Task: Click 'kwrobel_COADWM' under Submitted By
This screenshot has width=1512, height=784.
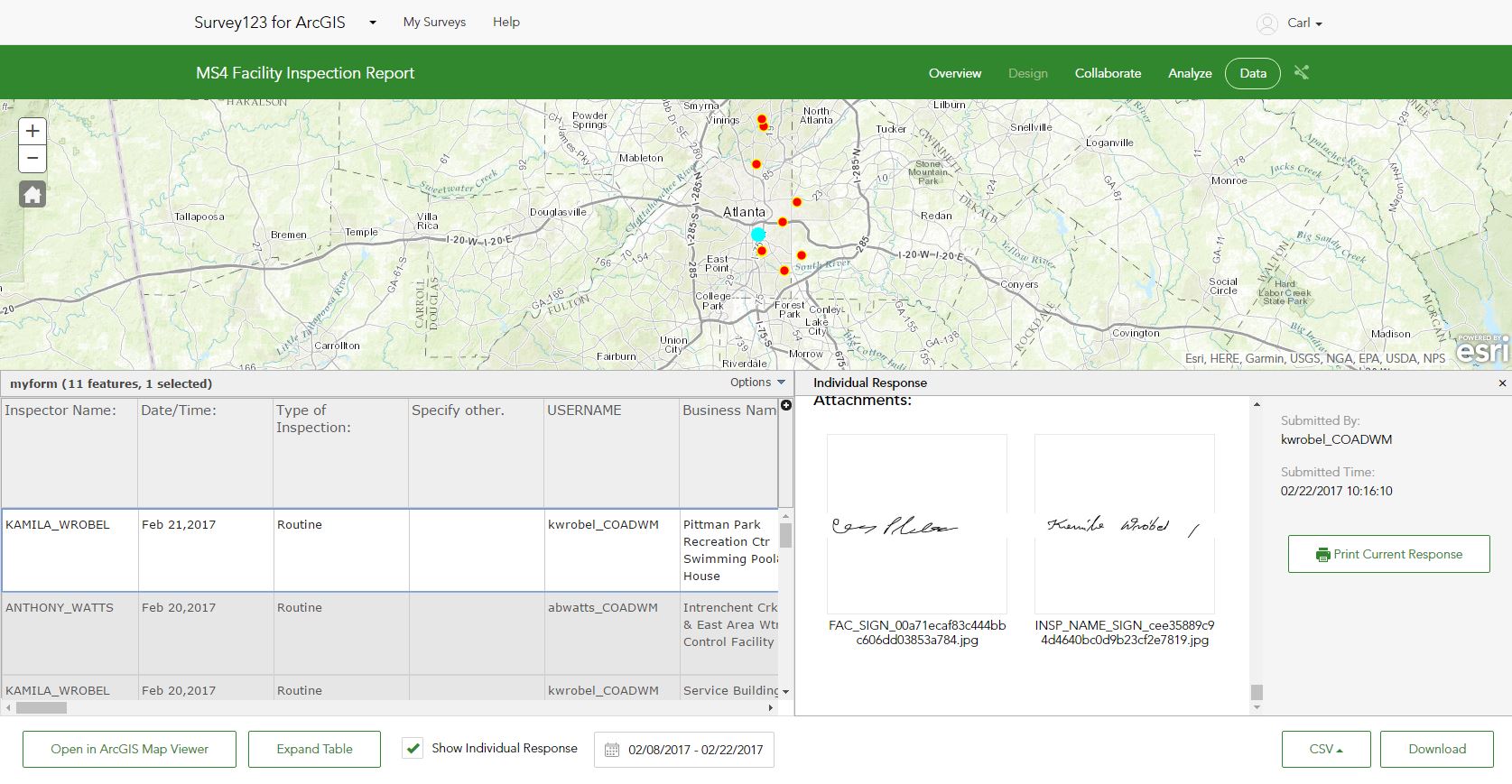Action: point(1336,440)
